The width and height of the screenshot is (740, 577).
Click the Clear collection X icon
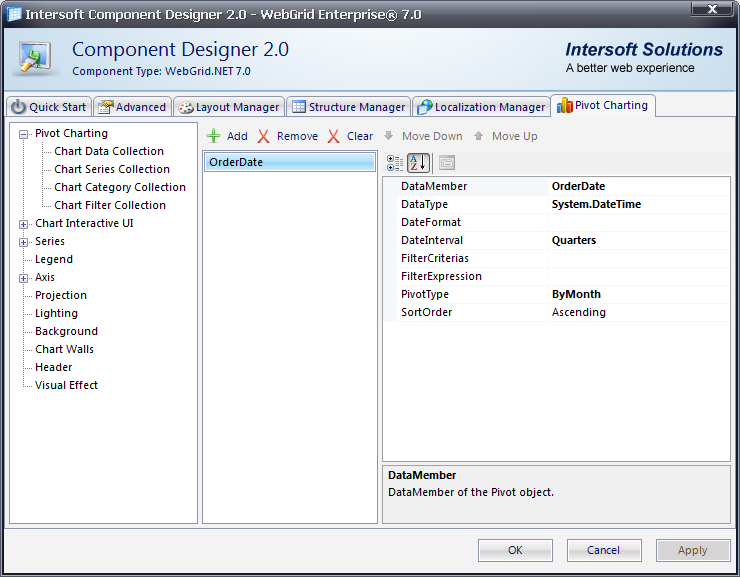(x=334, y=136)
